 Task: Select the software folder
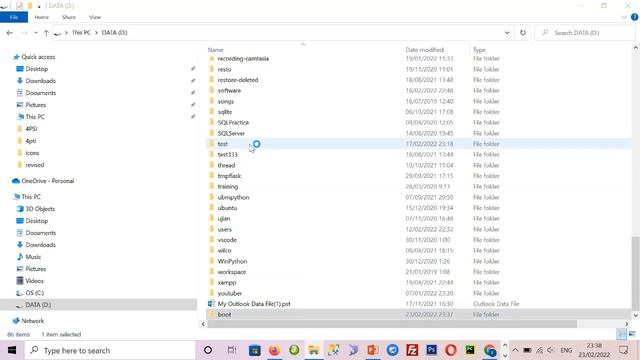(x=229, y=91)
